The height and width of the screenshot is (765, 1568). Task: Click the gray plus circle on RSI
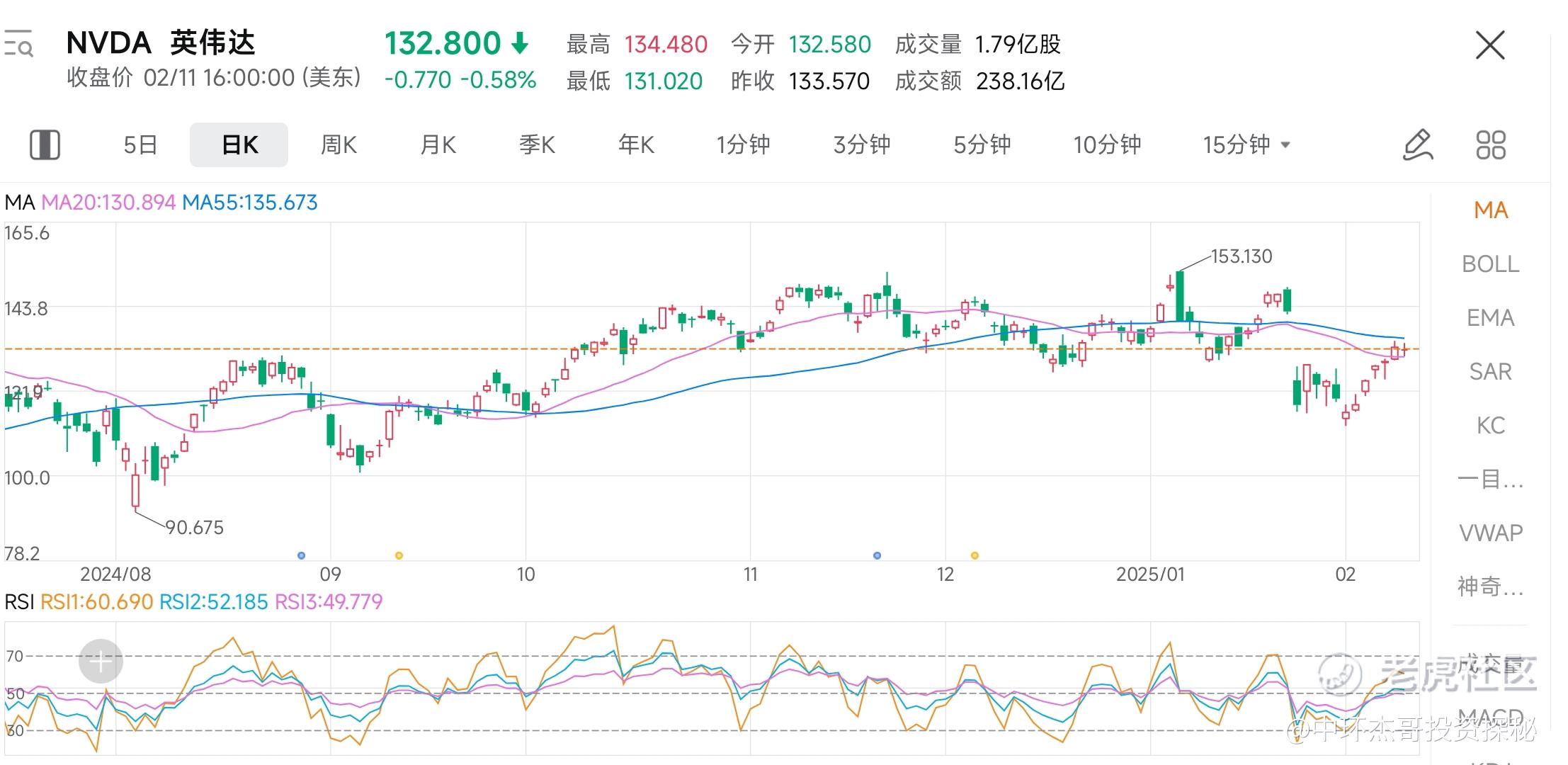tap(101, 661)
